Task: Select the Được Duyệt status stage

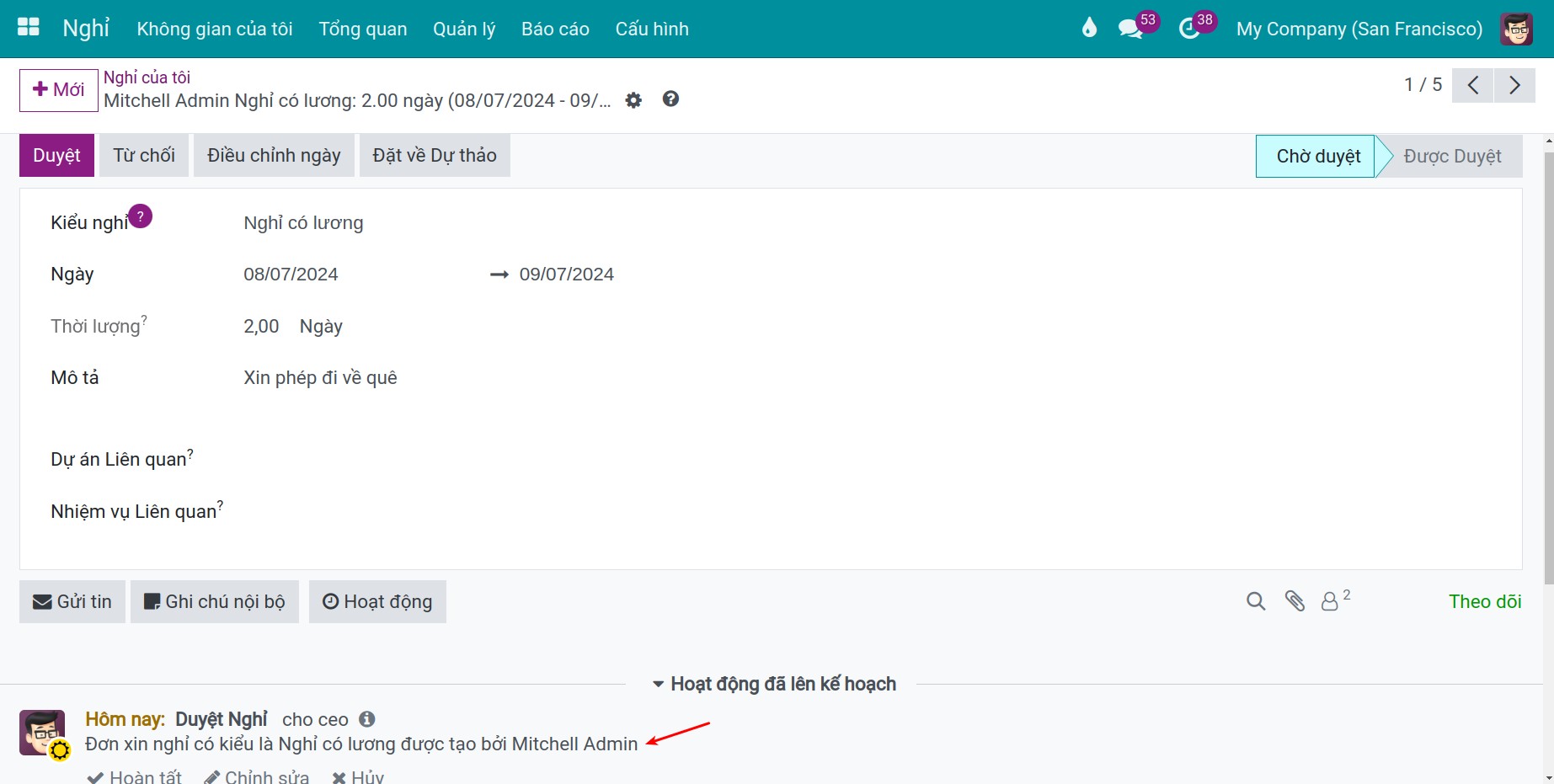Action: click(1452, 156)
